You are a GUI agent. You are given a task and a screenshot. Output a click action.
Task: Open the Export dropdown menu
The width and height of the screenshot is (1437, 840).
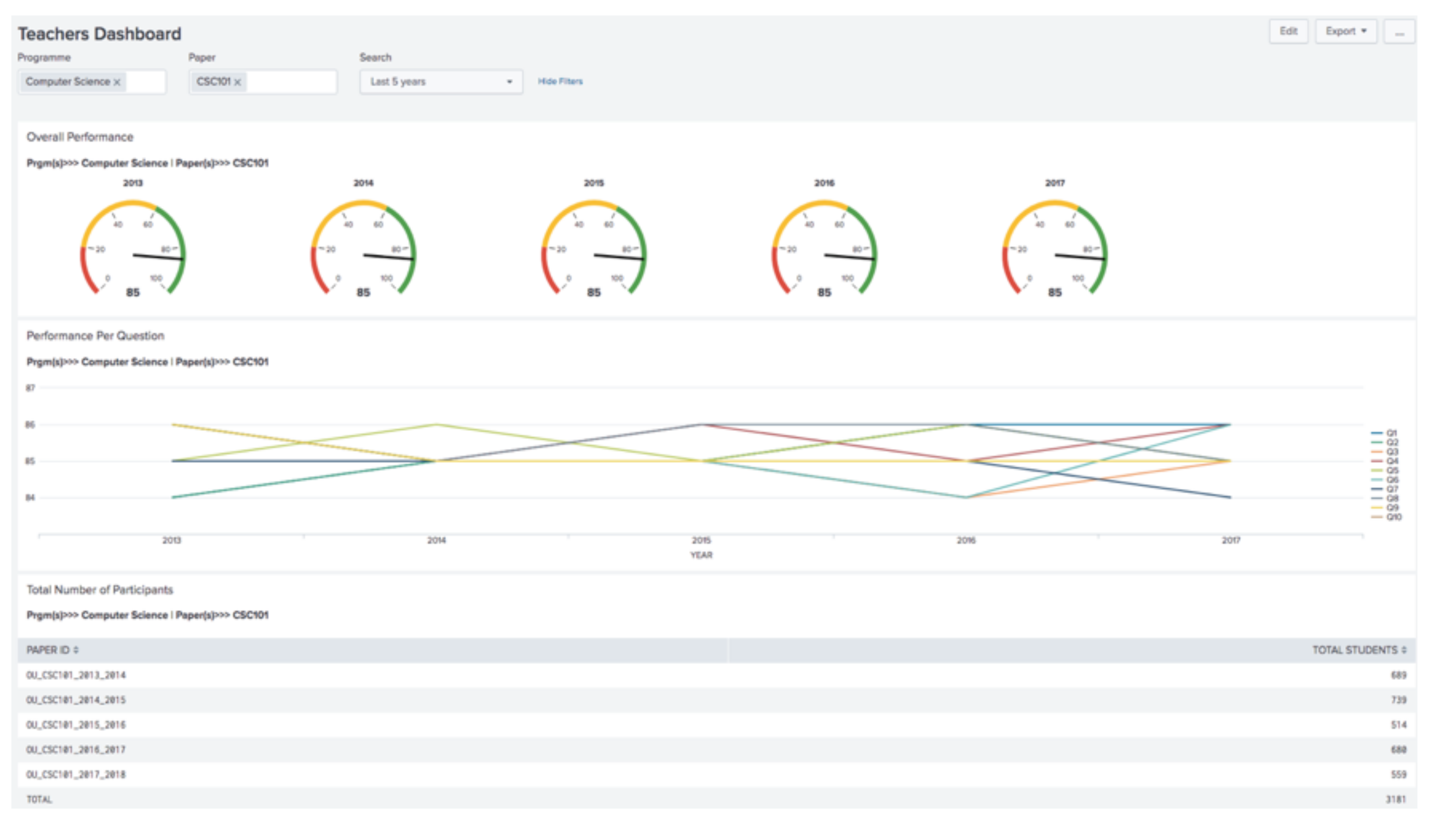pyautogui.click(x=1346, y=31)
